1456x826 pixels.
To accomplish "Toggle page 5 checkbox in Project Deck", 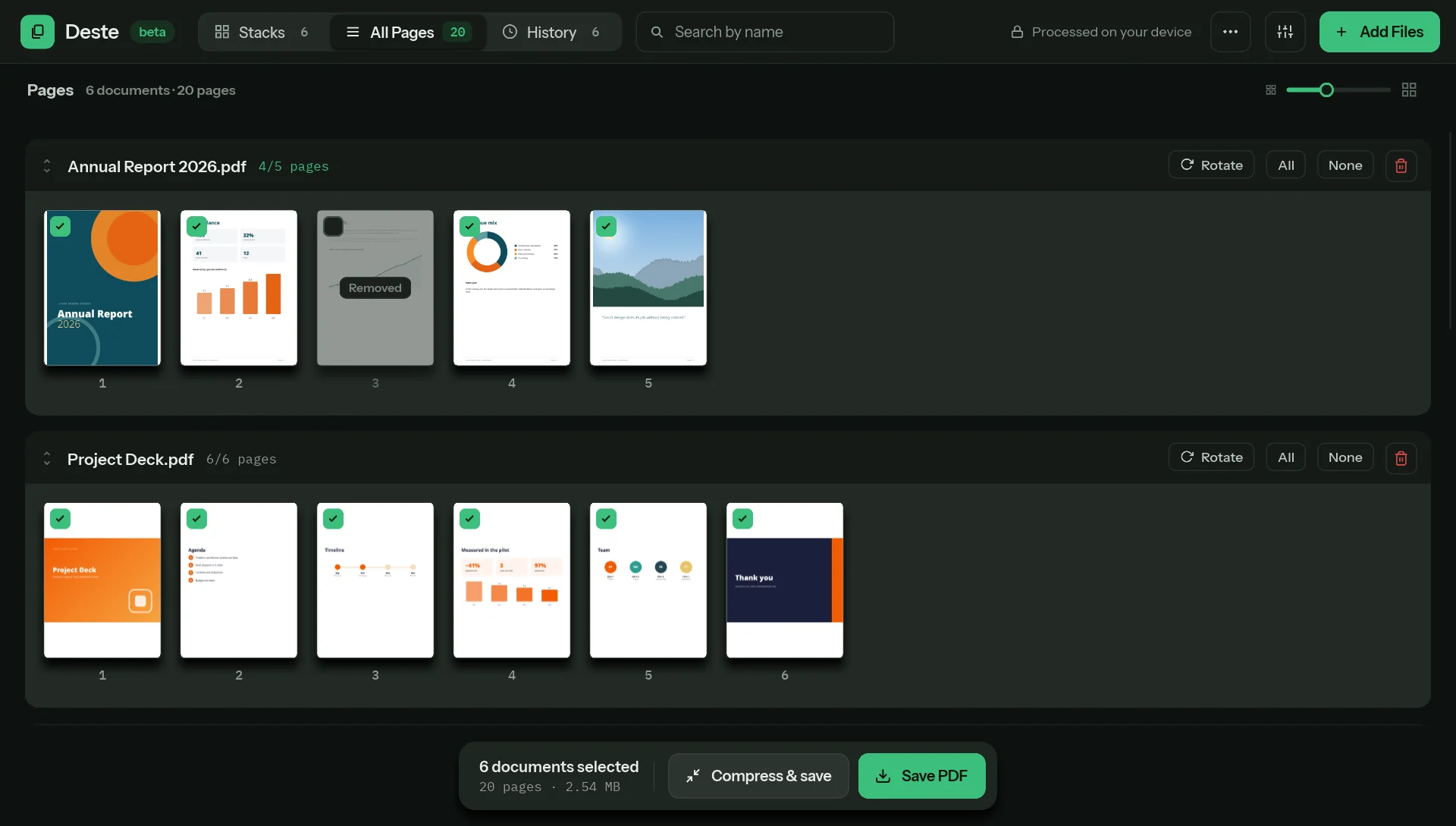I will [606, 519].
